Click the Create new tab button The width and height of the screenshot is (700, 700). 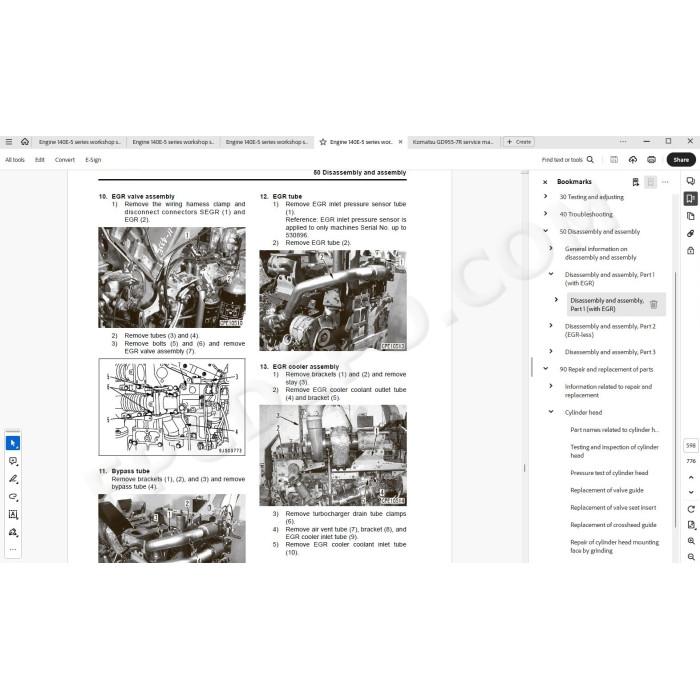pos(519,142)
